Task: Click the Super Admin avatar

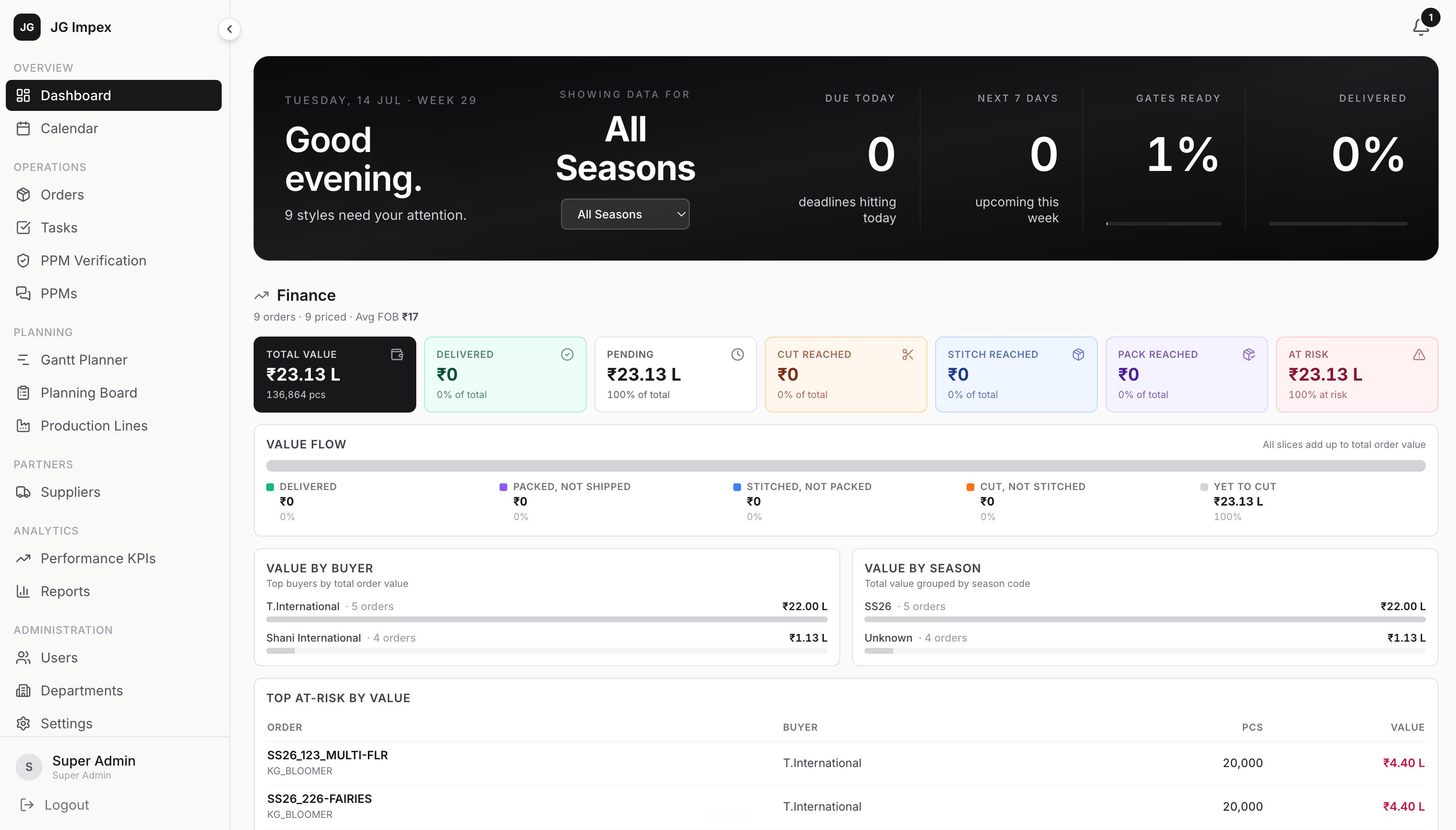Action: [29, 767]
